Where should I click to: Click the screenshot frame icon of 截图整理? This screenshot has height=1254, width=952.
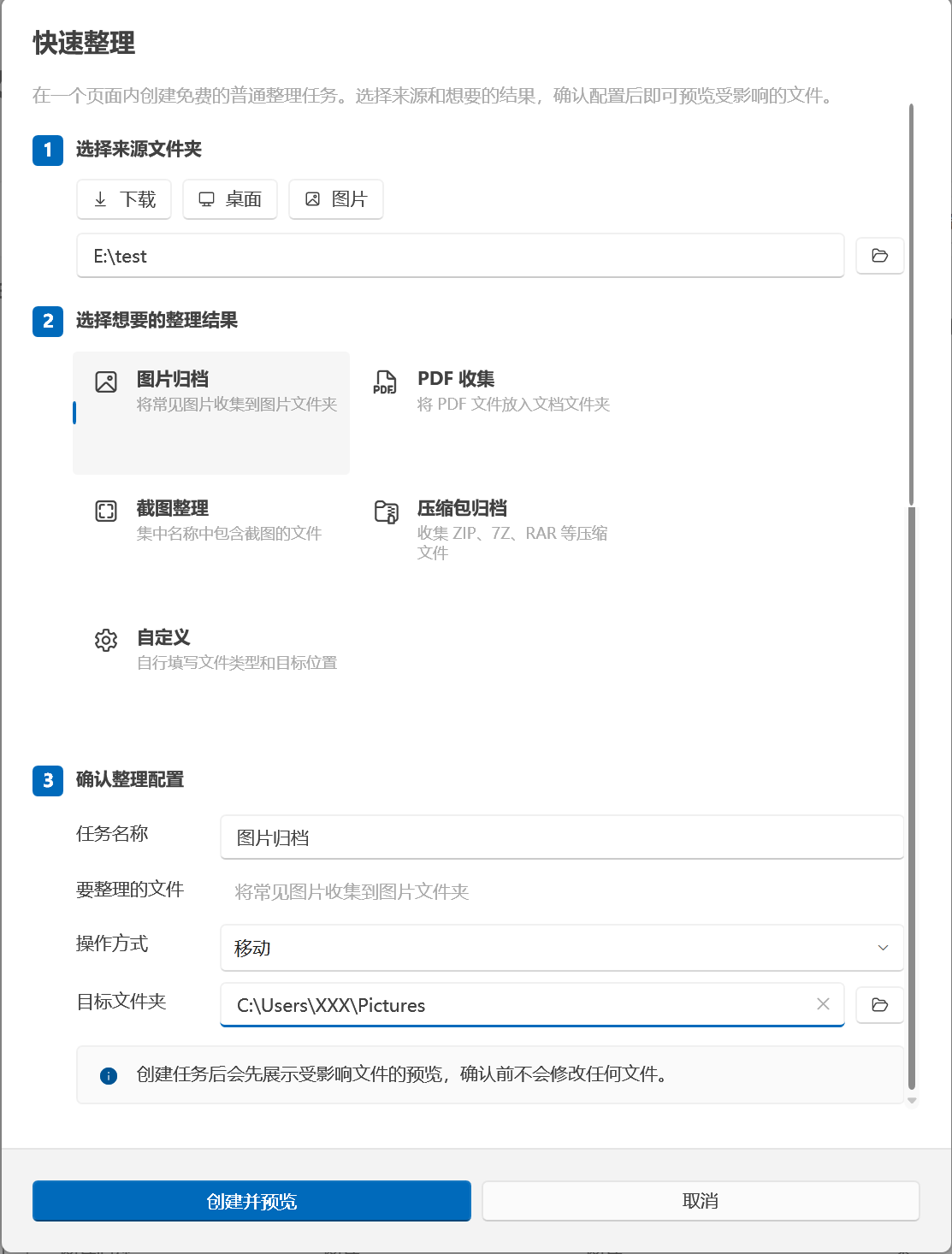tap(106, 512)
